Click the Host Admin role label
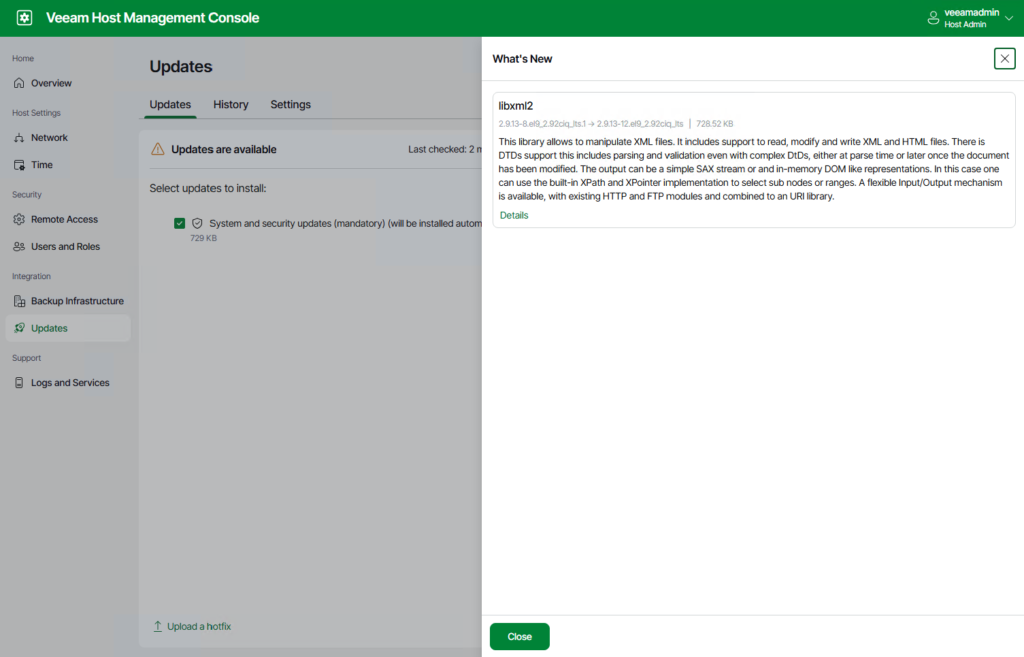This screenshot has height=657, width=1024. (x=965, y=25)
